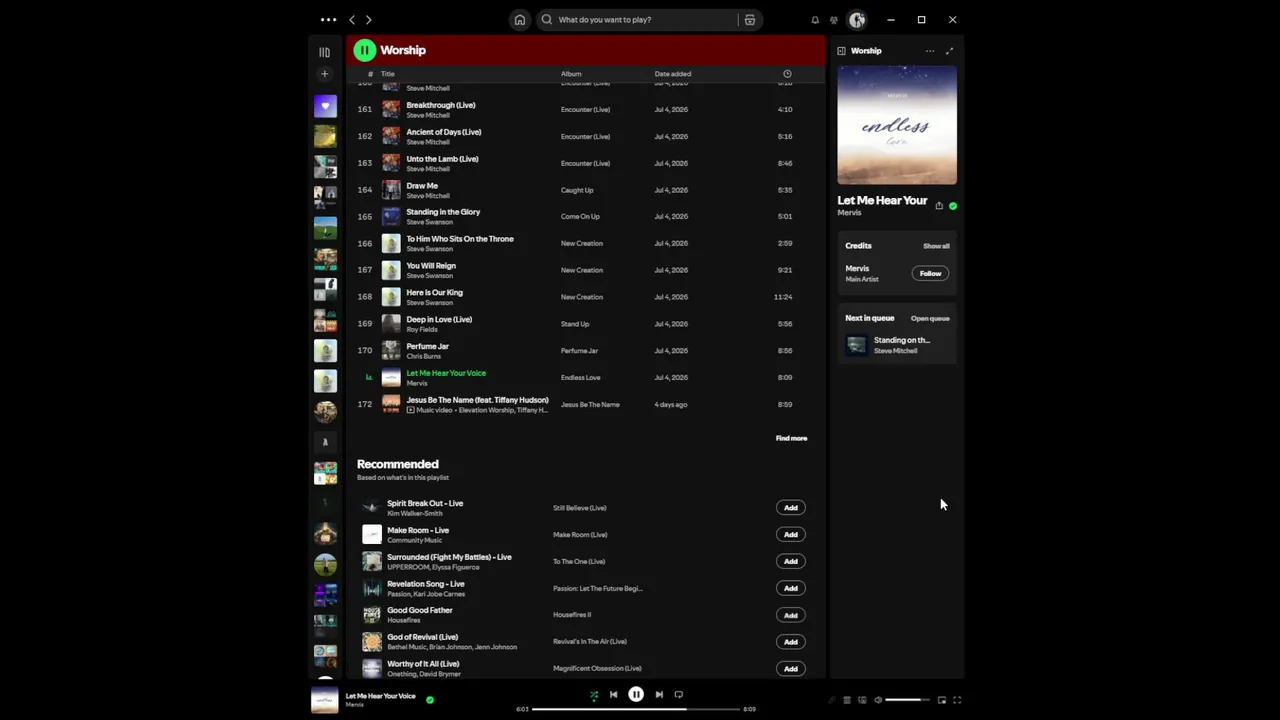Viewport: 1280px width, 720px height.
Task: Collapse Your Library sidebar
Action: point(324,52)
